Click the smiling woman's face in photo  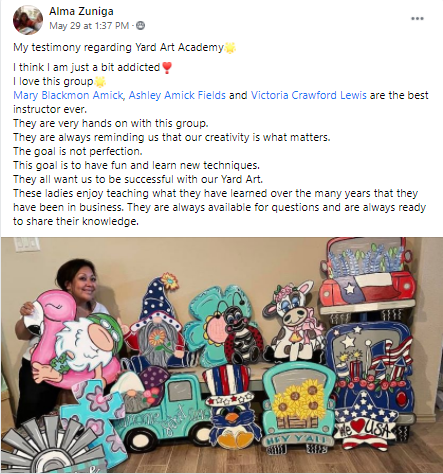(82, 282)
